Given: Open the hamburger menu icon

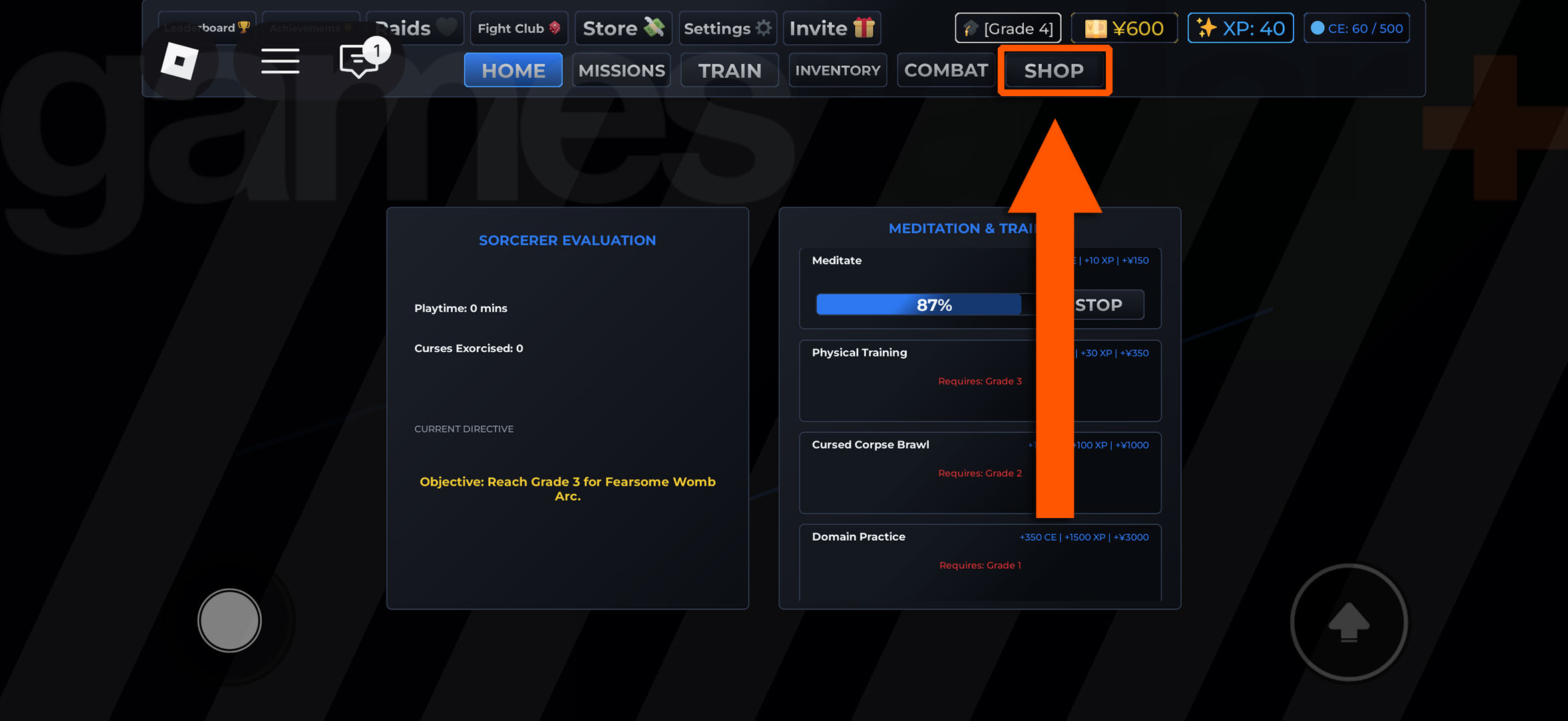Looking at the screenshot, I should point(280,61).
